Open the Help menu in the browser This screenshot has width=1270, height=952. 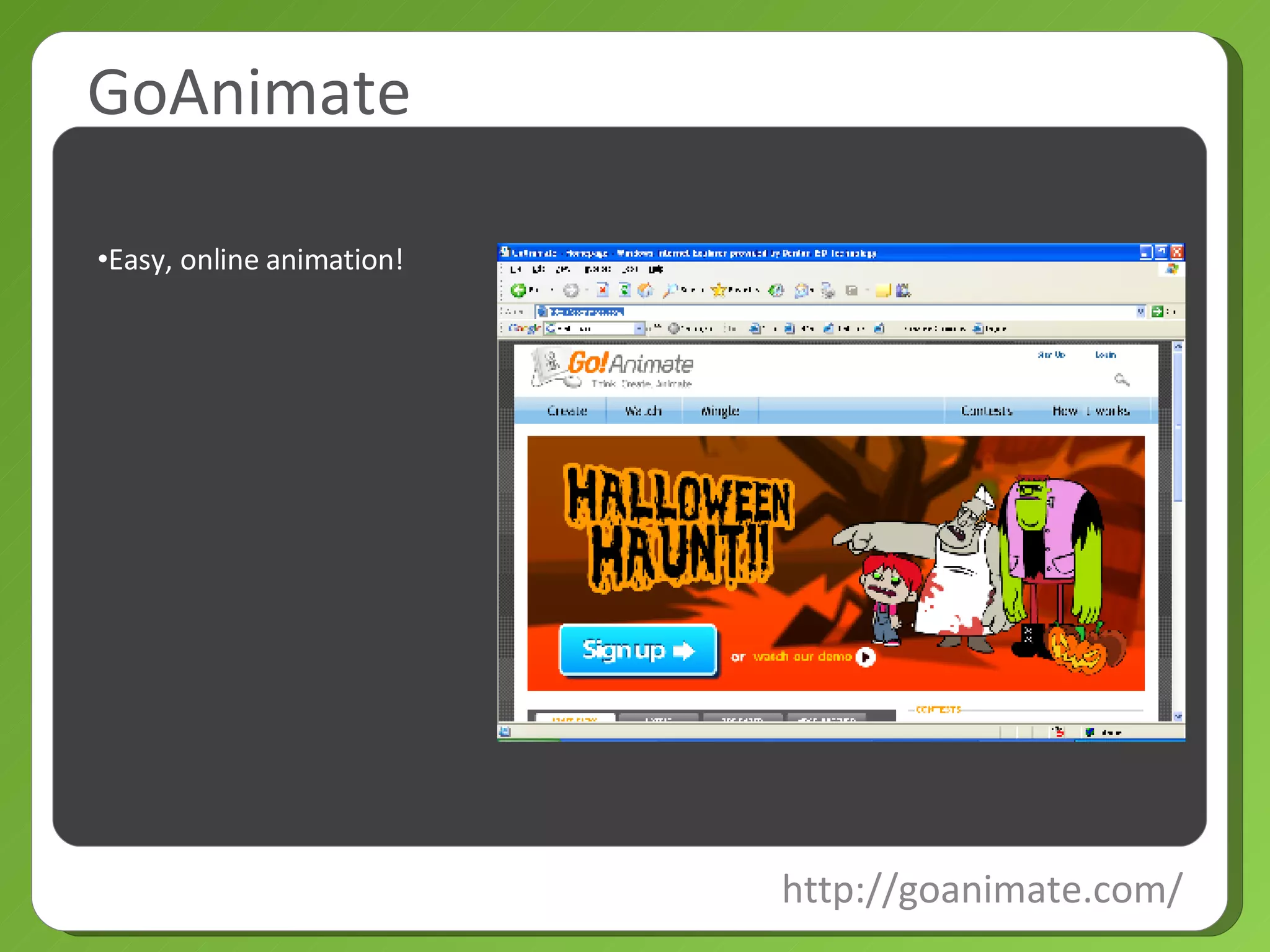point(656,269)
